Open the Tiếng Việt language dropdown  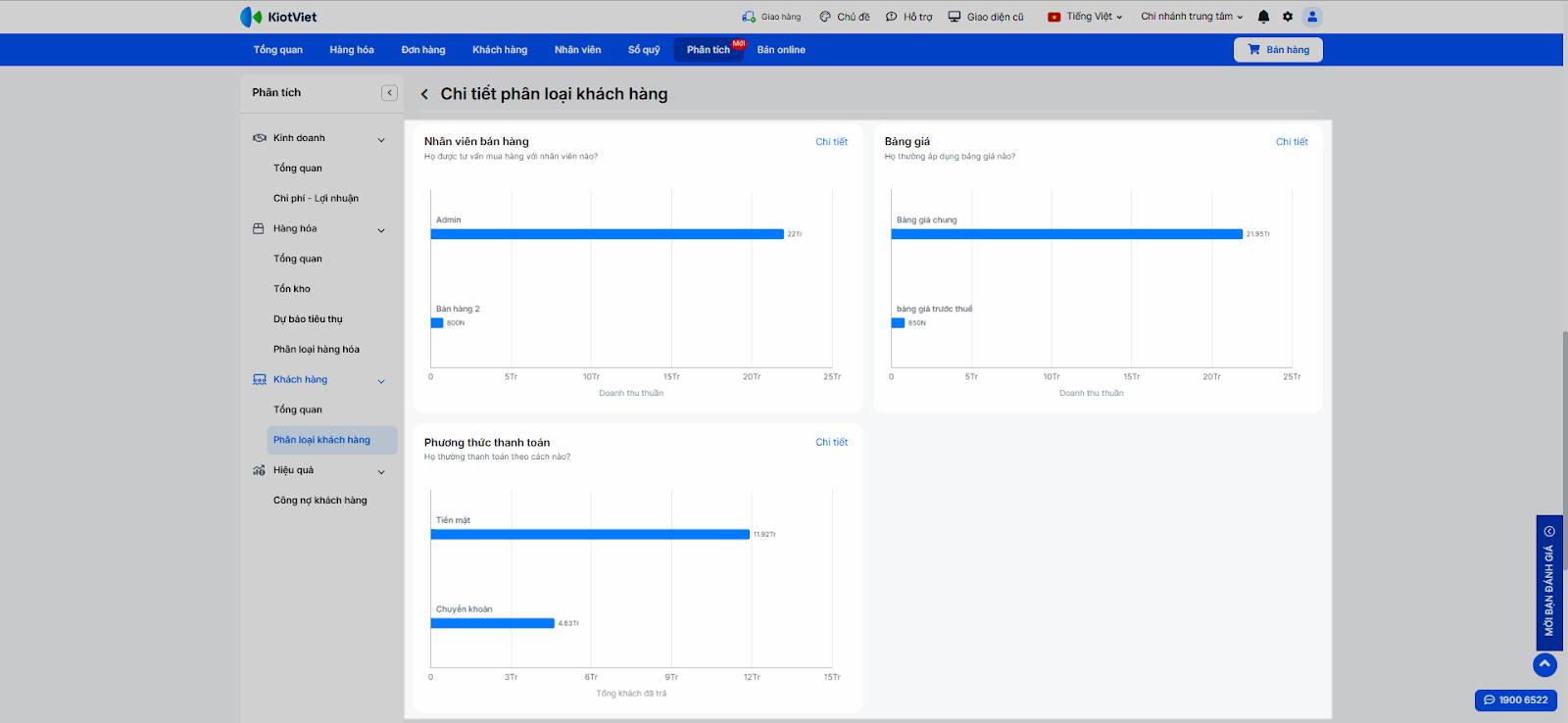point(1085,17)
